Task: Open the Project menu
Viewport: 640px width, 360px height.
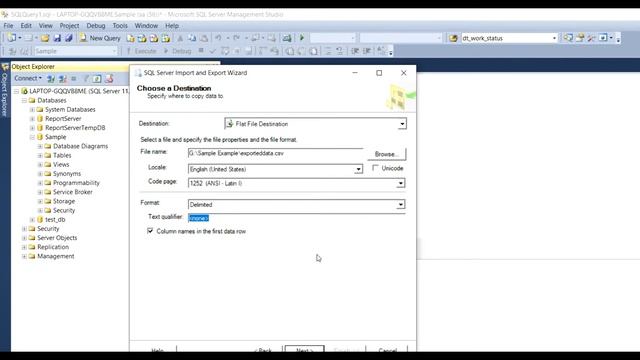Action: pyautogui.click(x=69, y=25)
